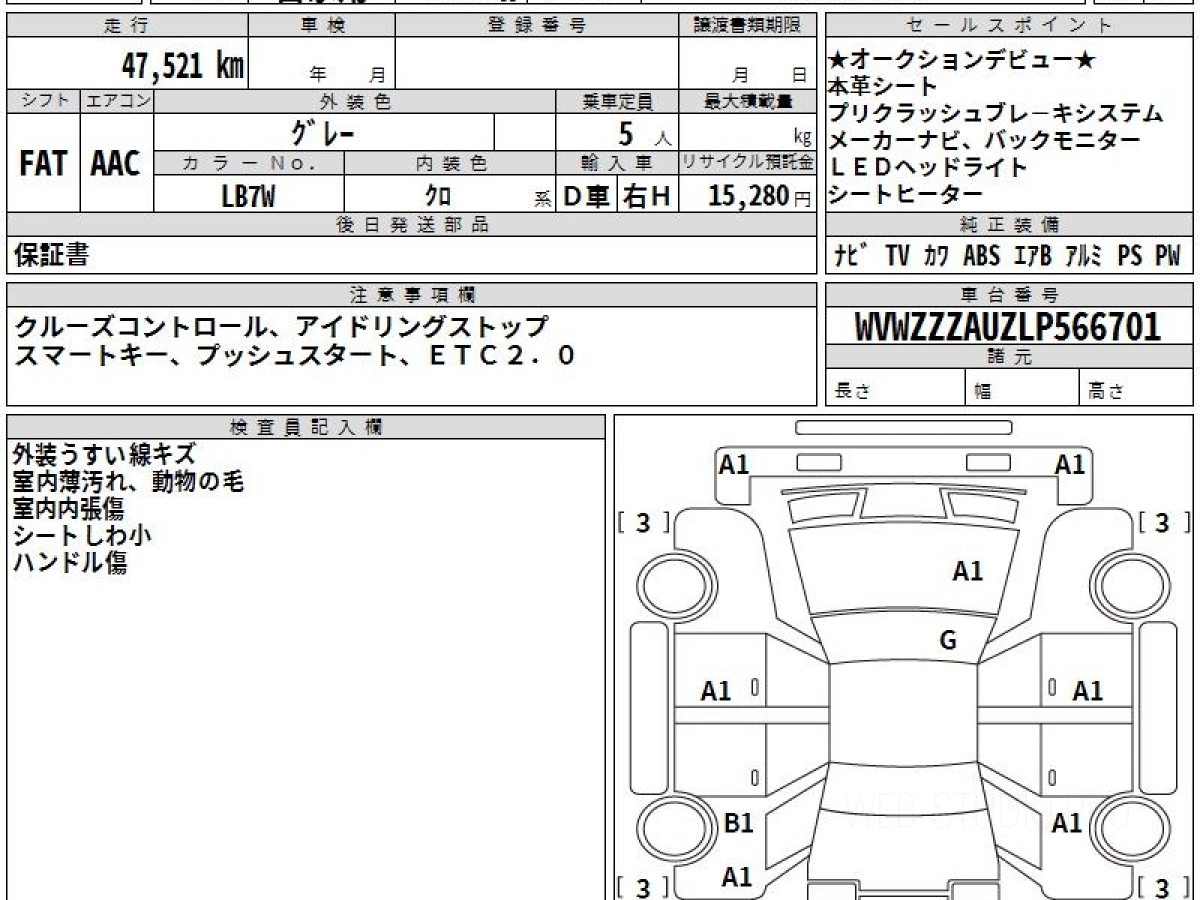
Task: Select the LEDヘッドライト line
Action: click(929, 168)
